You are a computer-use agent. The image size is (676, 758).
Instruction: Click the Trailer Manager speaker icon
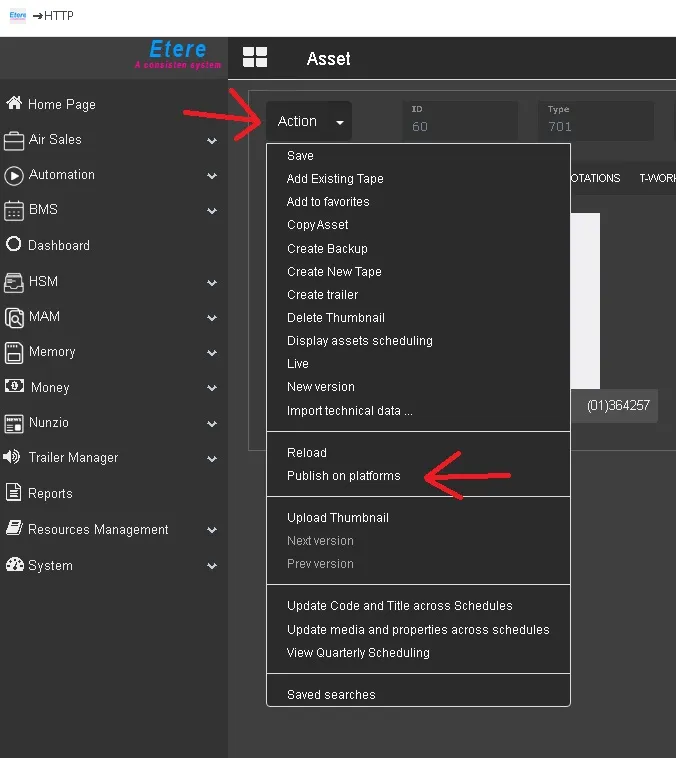(14, 458)
